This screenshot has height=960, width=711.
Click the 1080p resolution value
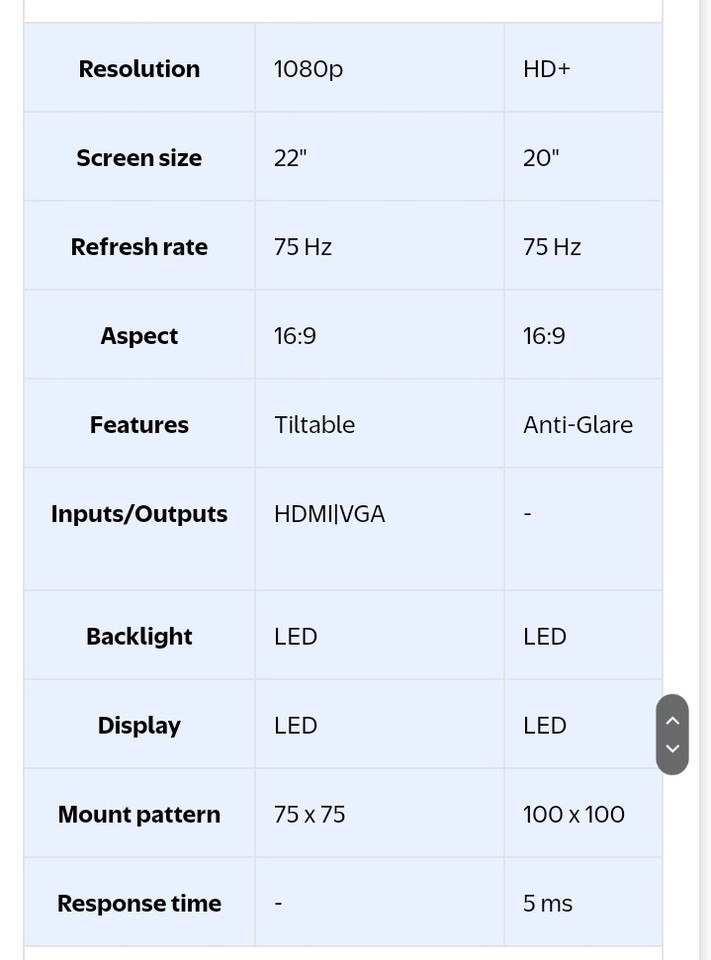pyautogui.click(x=308, y=69)
